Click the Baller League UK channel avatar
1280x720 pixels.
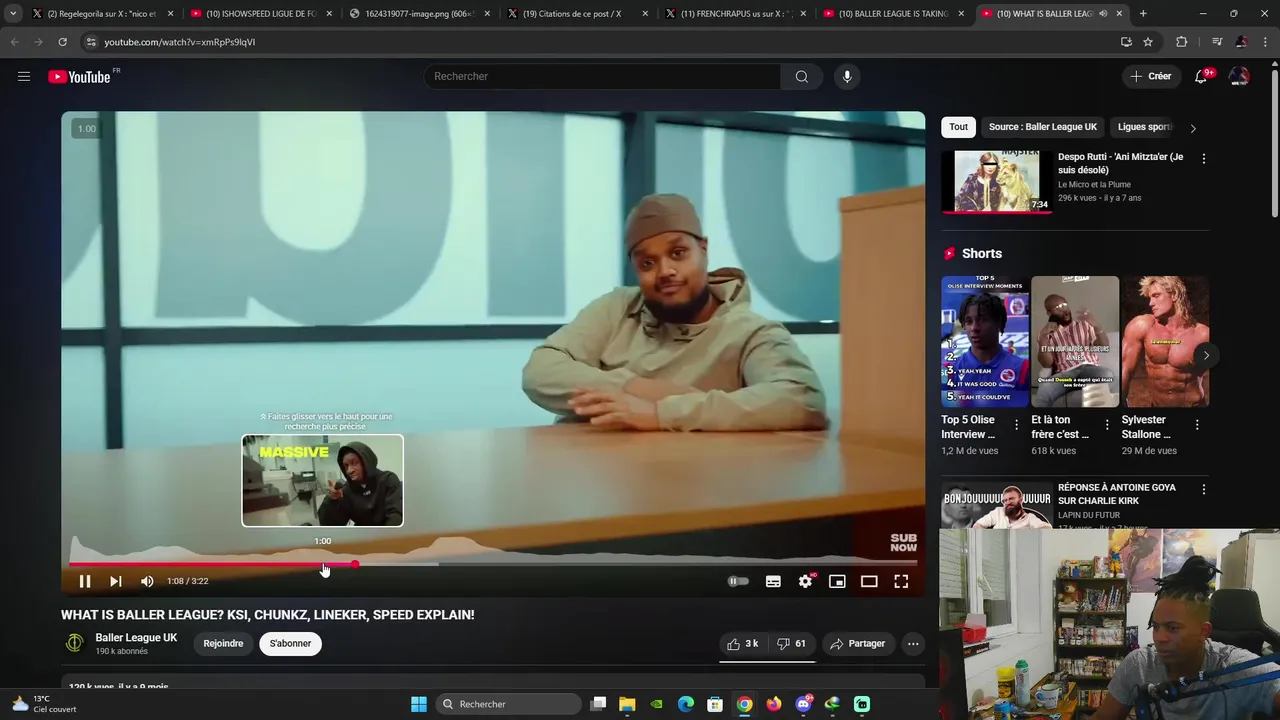[x=74, y=643]
